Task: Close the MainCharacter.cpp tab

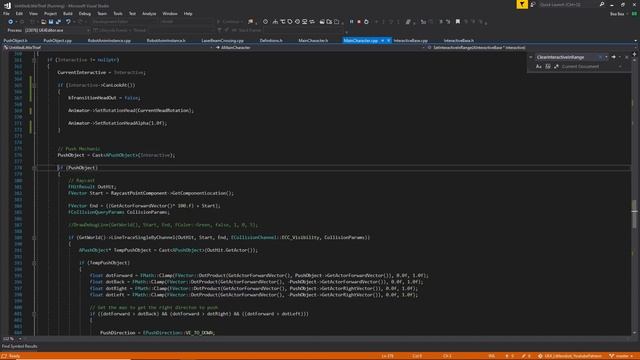Action: tap(388, 40)
